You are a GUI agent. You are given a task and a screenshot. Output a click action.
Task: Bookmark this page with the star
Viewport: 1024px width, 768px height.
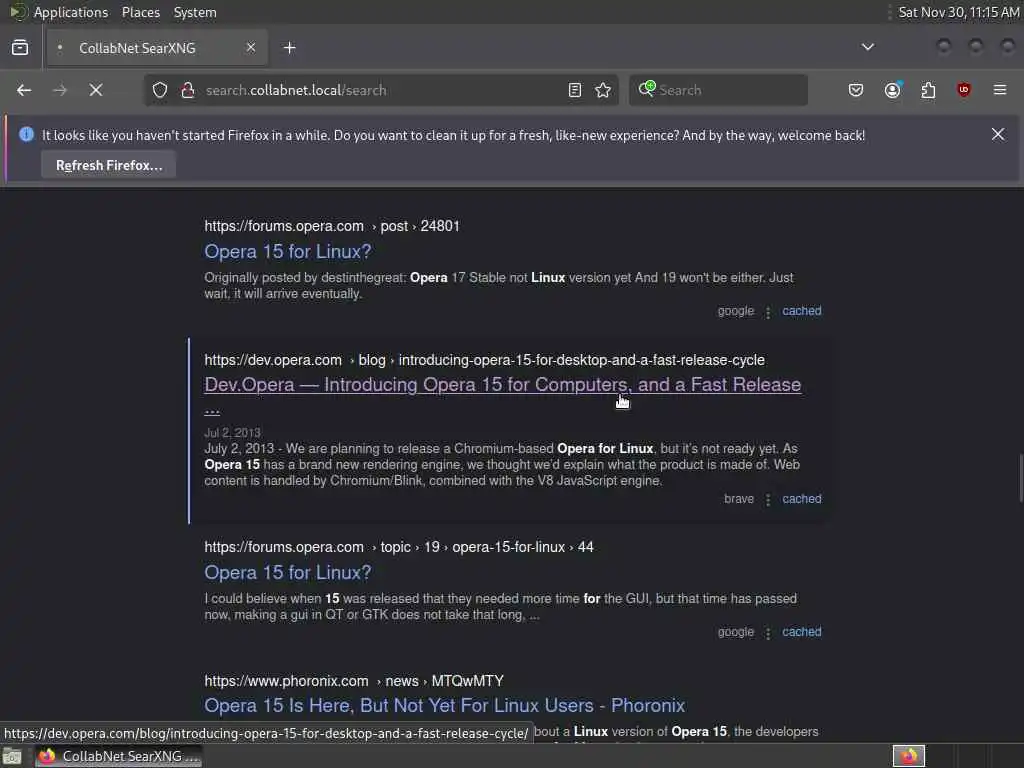coord(603,90)
